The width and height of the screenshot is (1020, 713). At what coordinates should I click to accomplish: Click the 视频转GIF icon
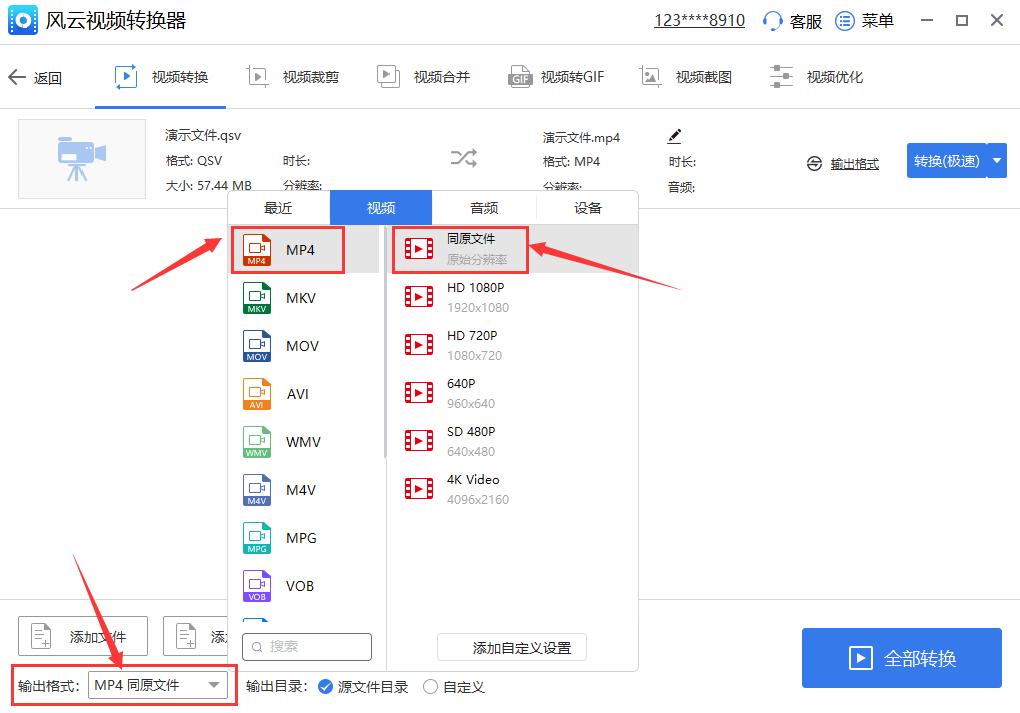coord(519,77)
